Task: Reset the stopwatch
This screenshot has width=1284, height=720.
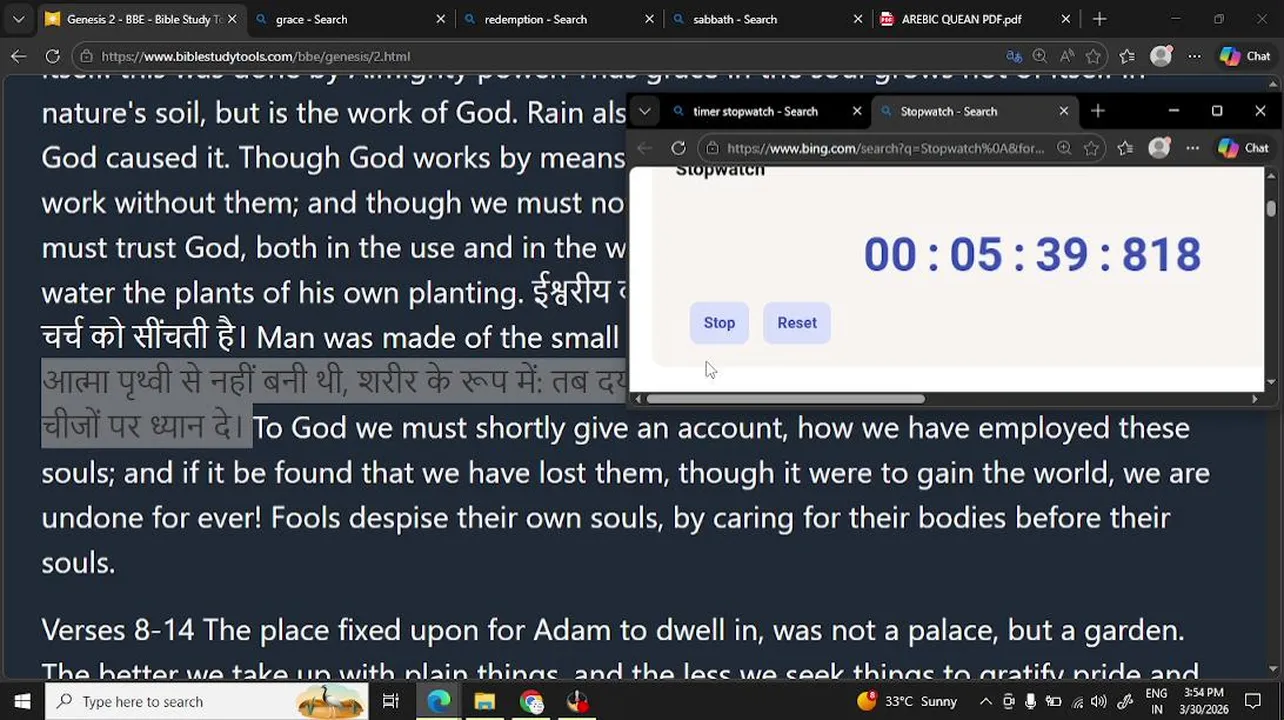Action: pyautogui.click(x=797, y=323)
